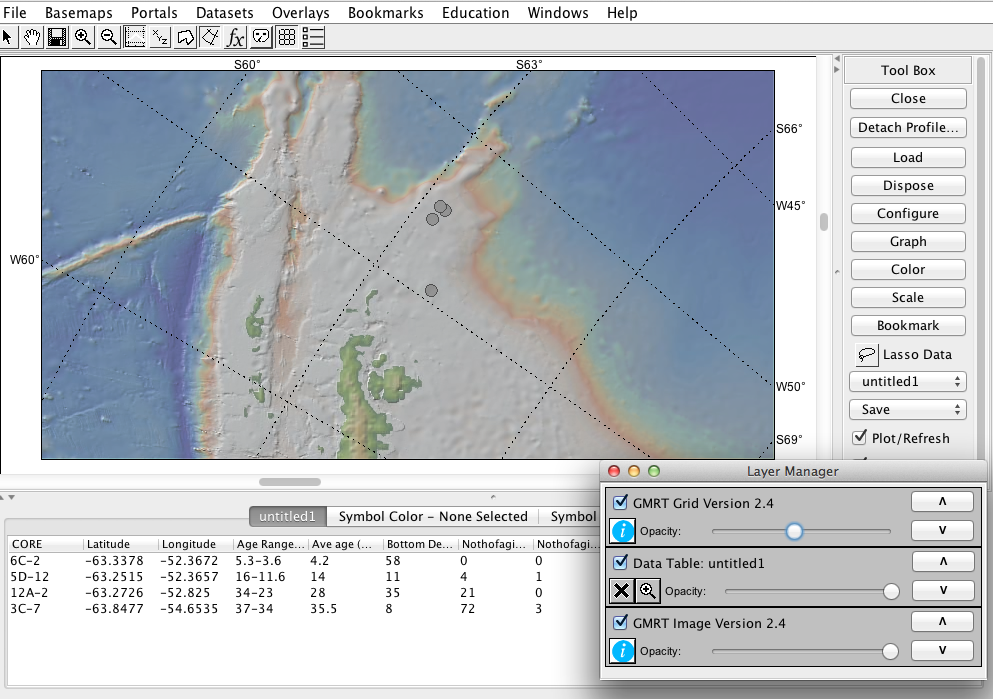
Task: Expand the Save dropdown in Tool Box
Action: 908,410
